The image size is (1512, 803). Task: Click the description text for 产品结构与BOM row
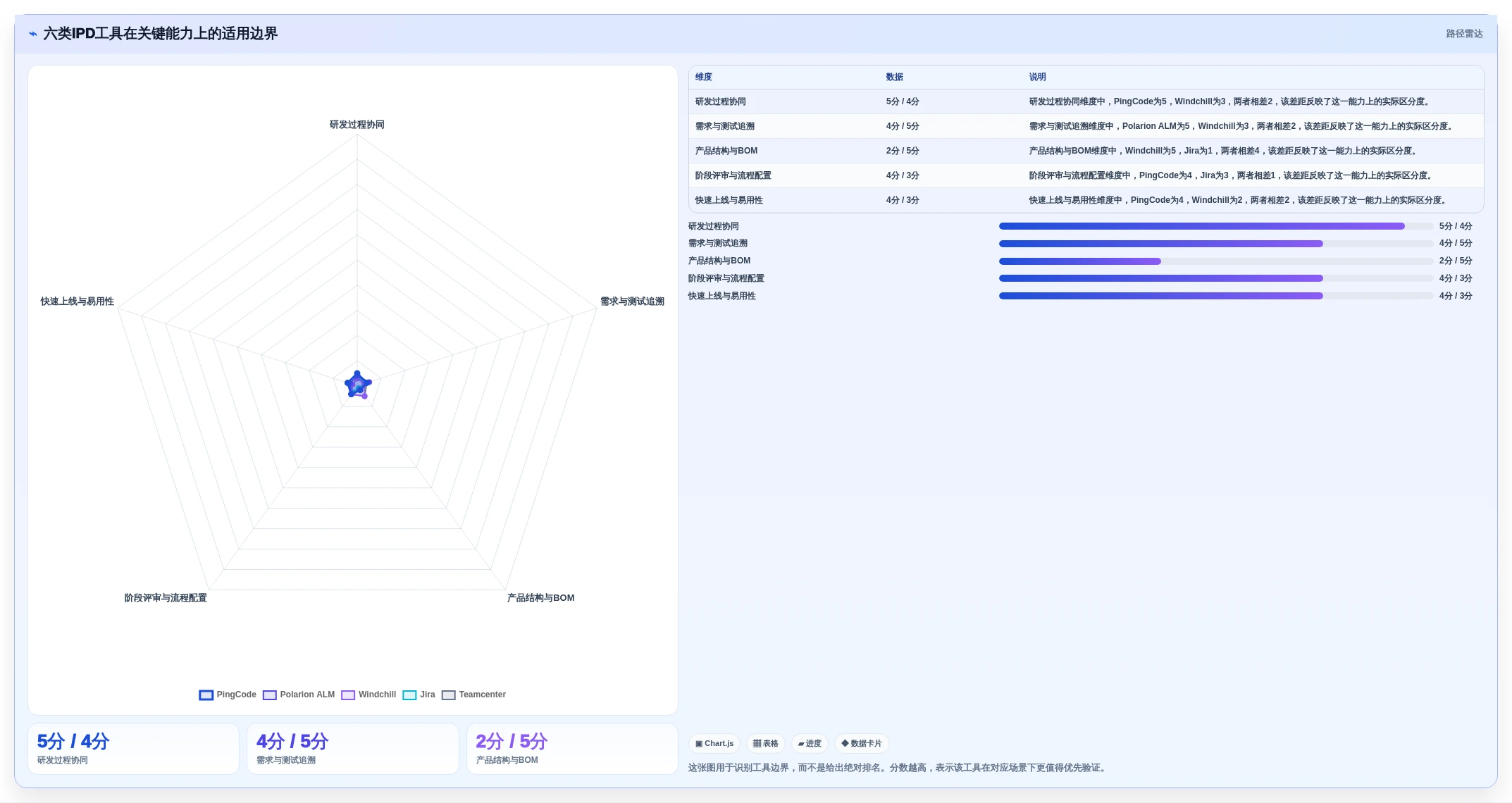[1225, 151]
